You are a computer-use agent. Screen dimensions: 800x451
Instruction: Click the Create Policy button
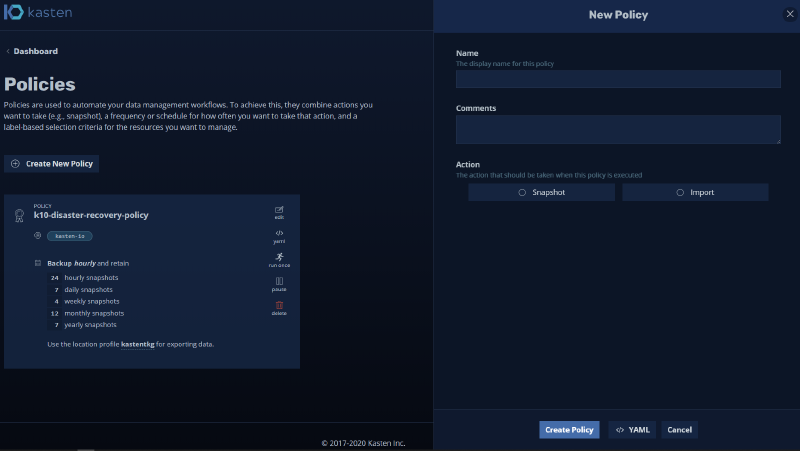tap(569, 430)
